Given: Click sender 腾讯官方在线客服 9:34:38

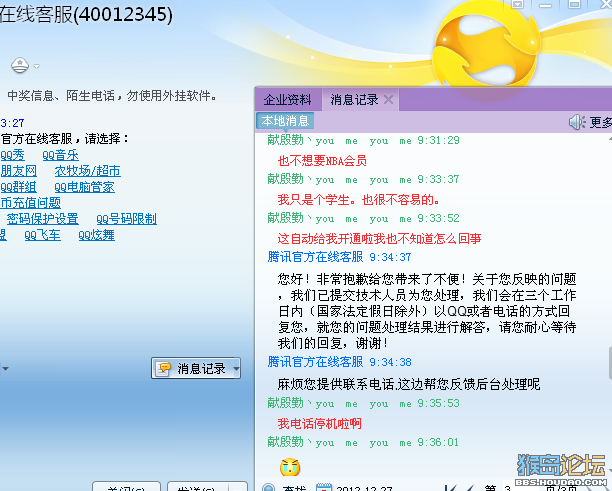Looking at the screenshot, I should click(339, 362).
